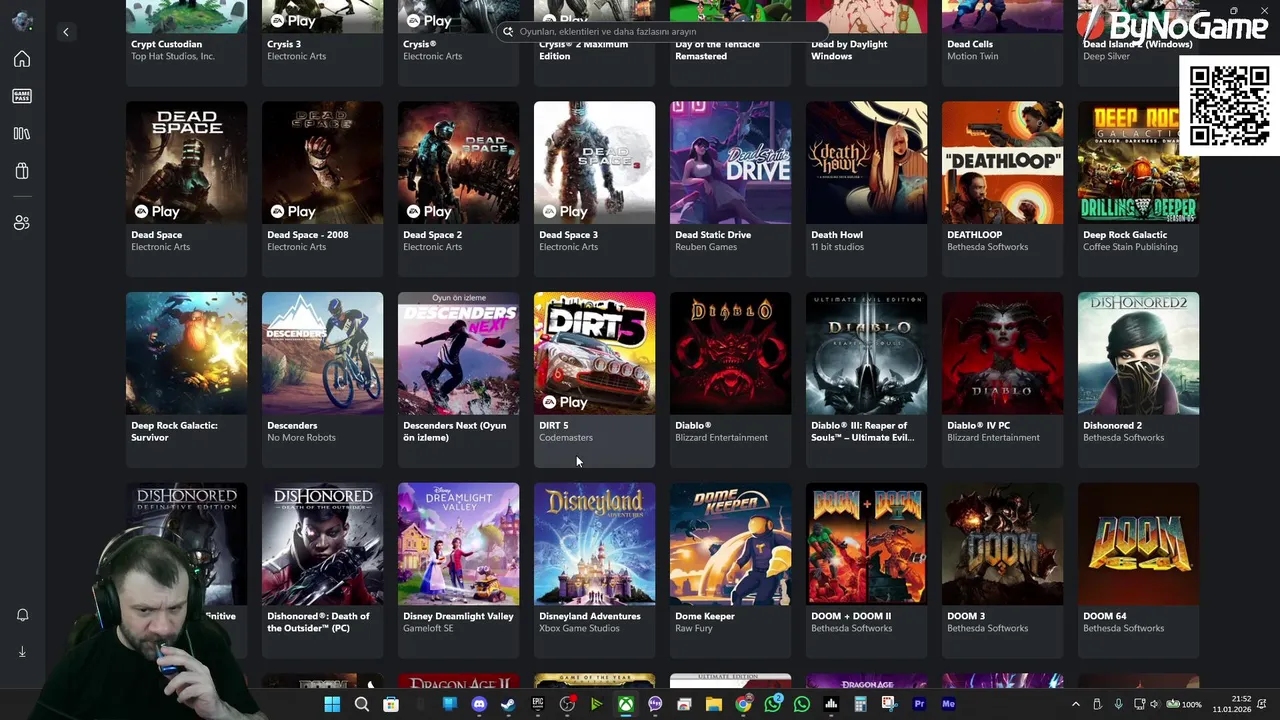Click the Dead Cells title
This screenshot has height=720, width=1280.
point(970,44)
